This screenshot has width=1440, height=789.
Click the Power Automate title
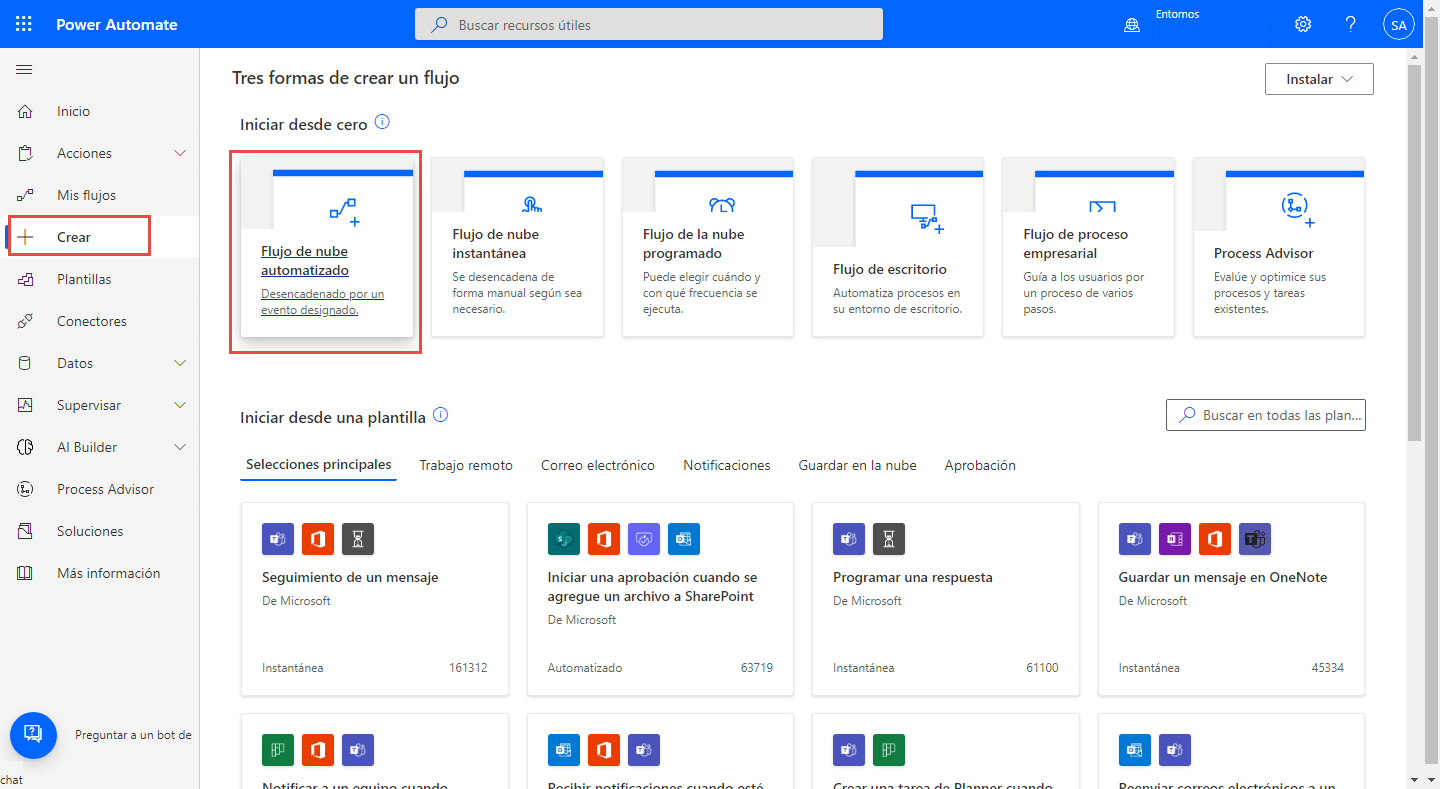coord(117,24)
